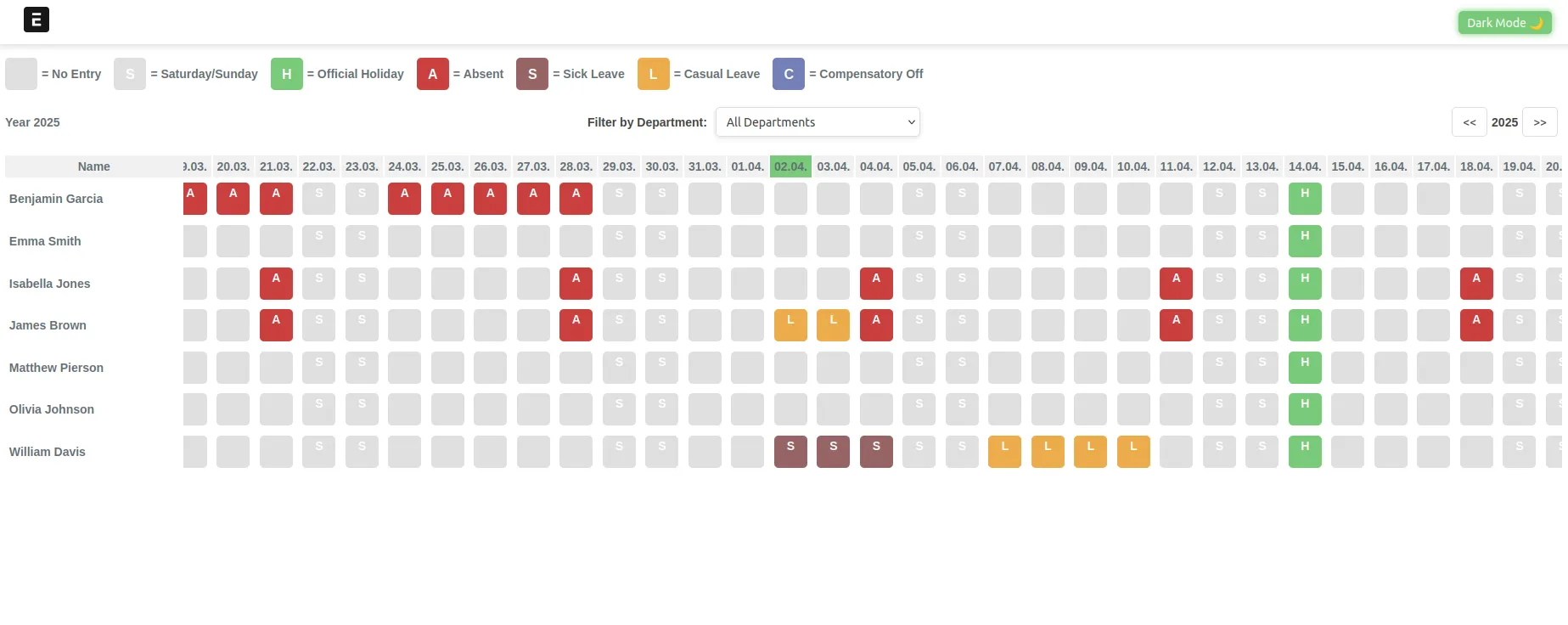Click the Matthew Pierson name row
The height and width of the screenshot is (625, 1568).
(x=56, y=368)
